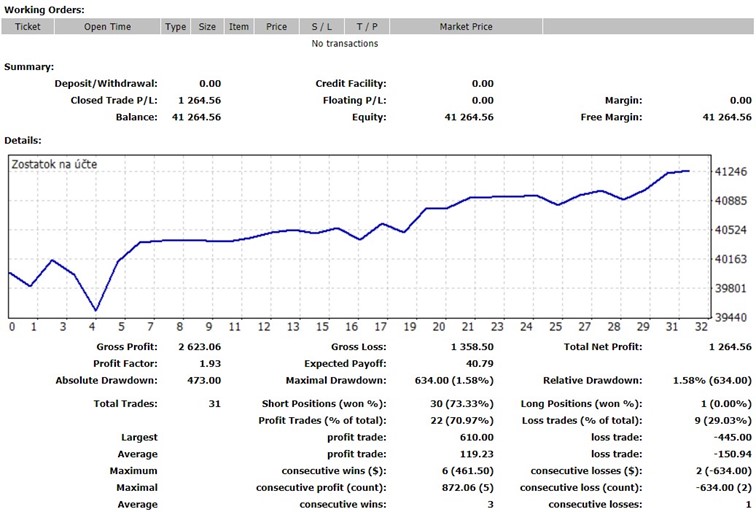The image size is (756, 512).
Task: Click the Size column header
Action: (207, 27)
